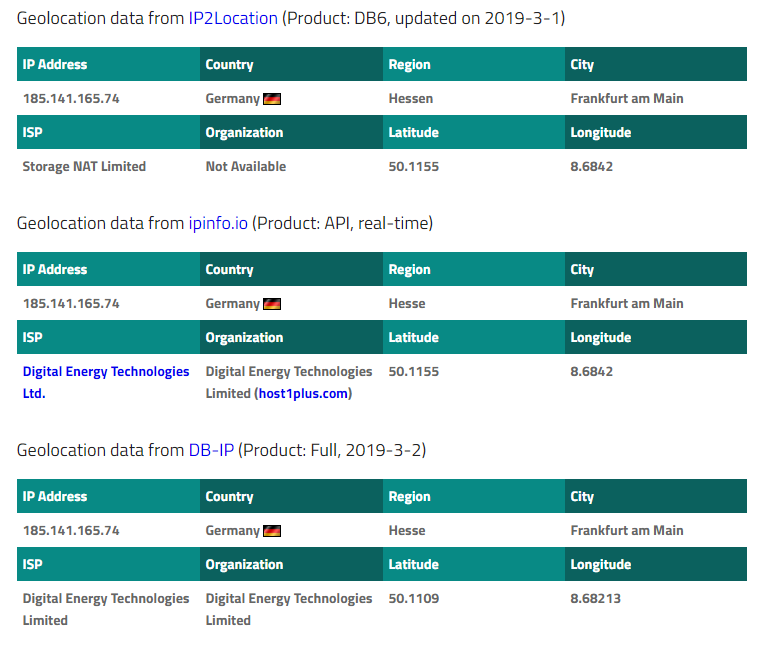Open the host1plus.com link
Viewport: 764px width, 645px height.
(304, 394)
